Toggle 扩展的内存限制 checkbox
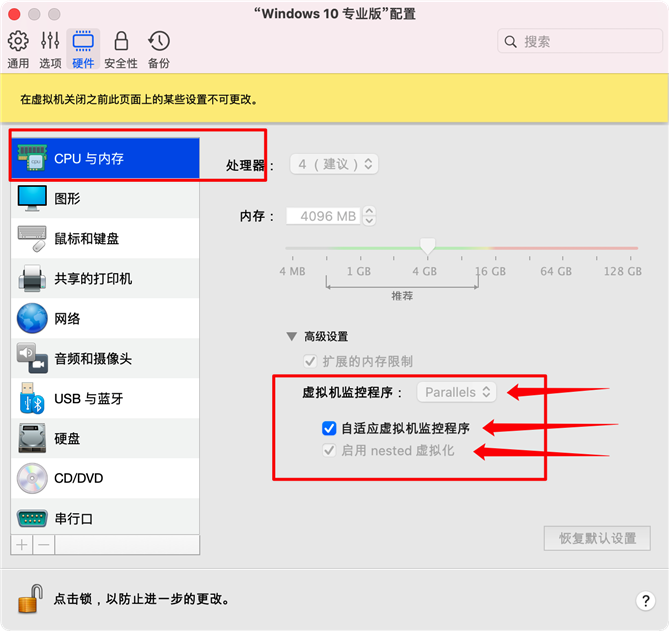This screenshot has height=631, width=669. coord(310,361)
